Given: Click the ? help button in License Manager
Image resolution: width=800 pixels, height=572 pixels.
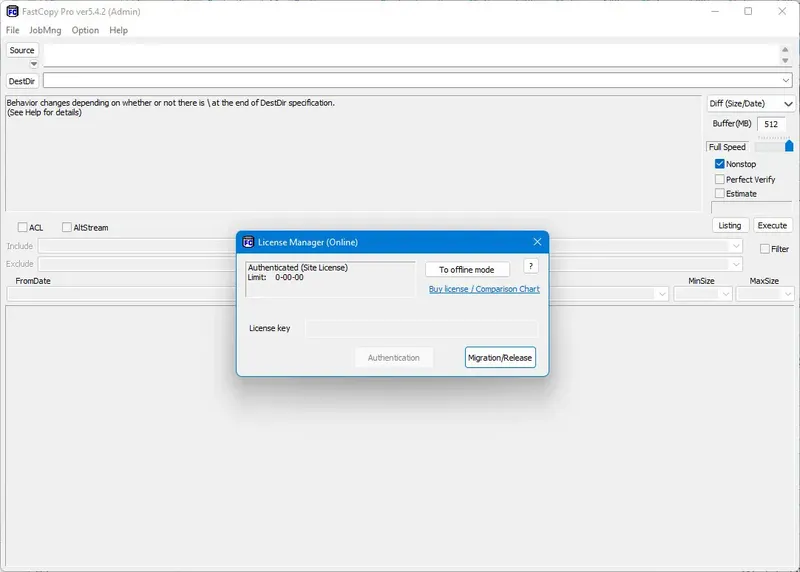Looking at the screenshot, I should pyautogui.click(x=531, y=266).
